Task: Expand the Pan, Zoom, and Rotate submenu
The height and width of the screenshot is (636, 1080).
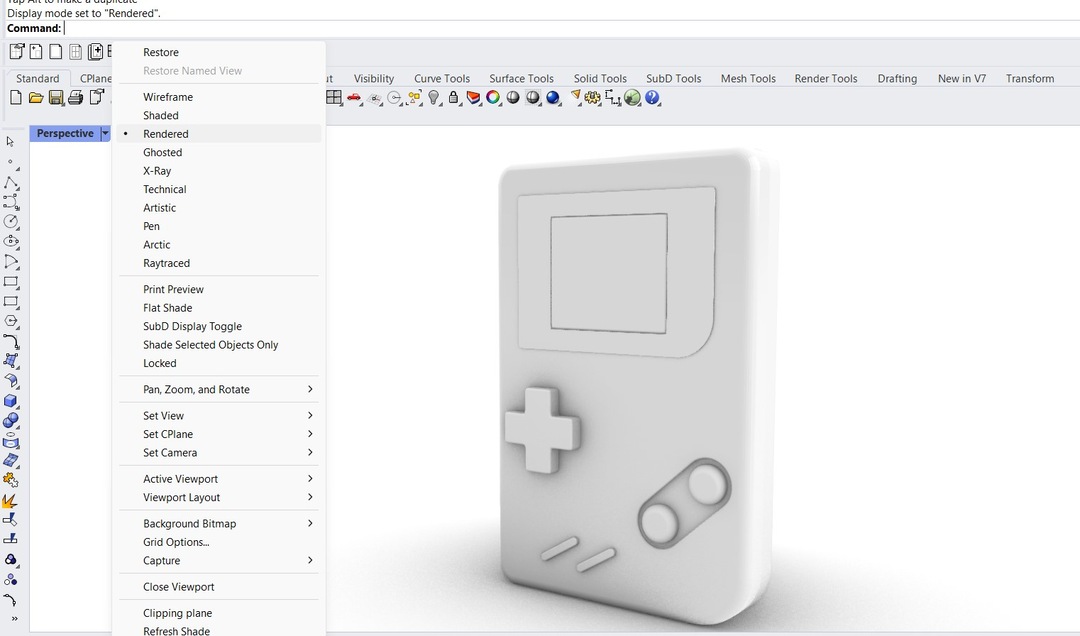Action: [219, 389]
